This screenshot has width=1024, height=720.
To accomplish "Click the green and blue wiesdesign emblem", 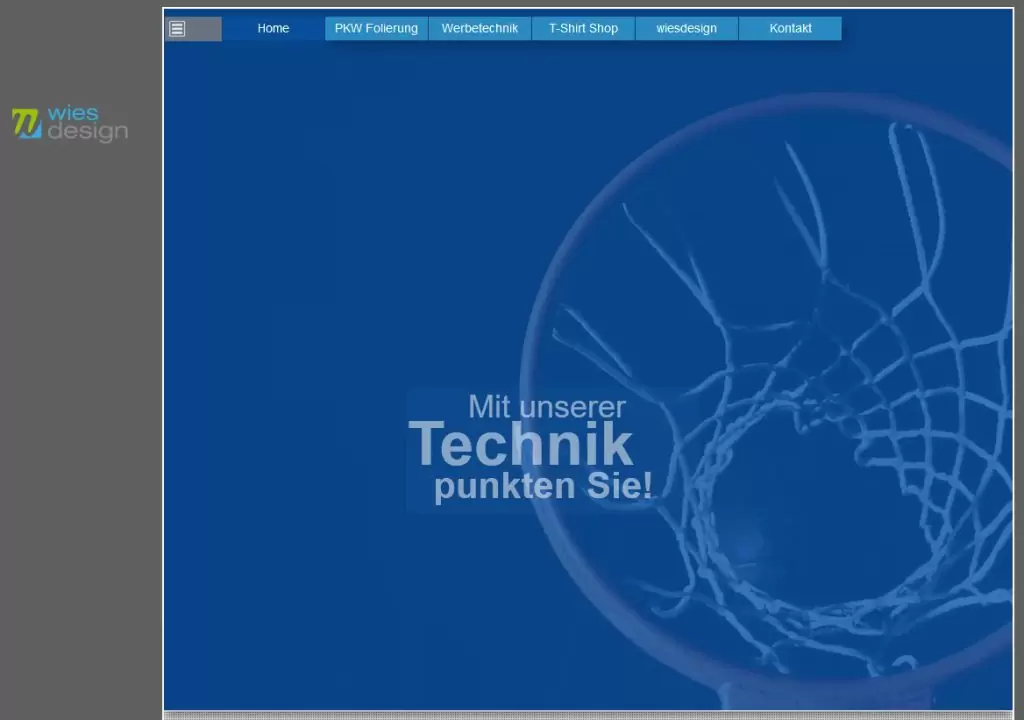I will 26,124.
